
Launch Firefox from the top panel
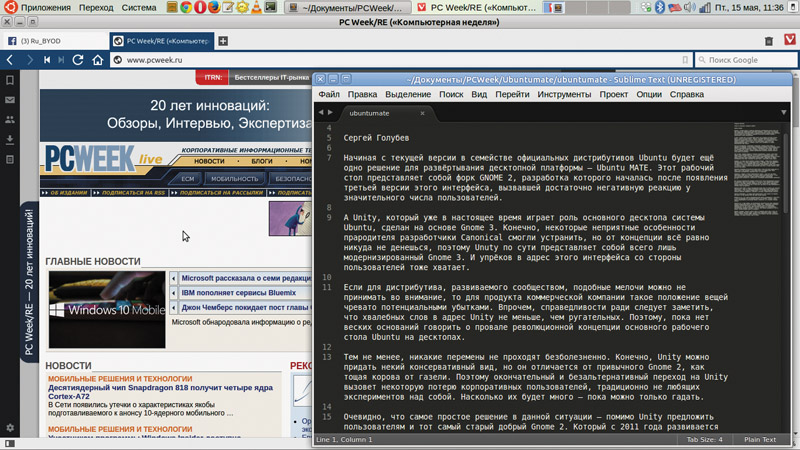214,7
